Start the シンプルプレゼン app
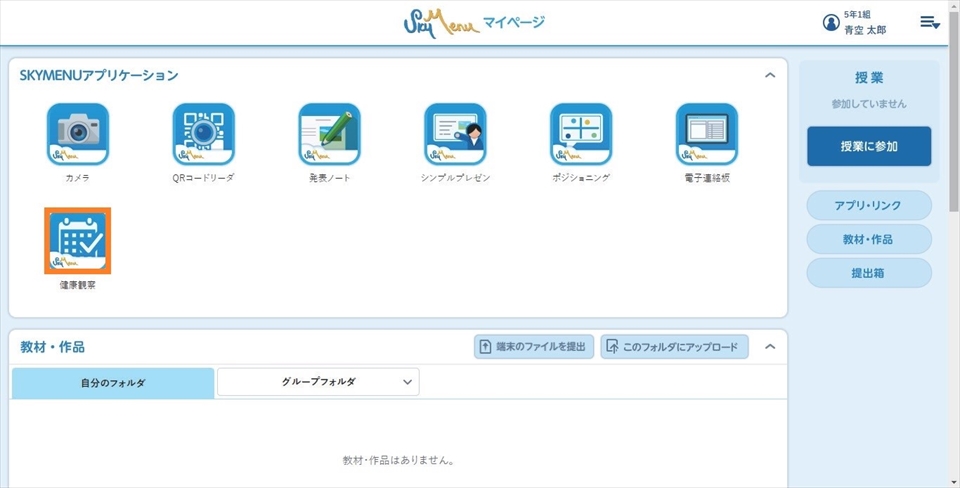Screen dimensions: 960x488 click(455, 134)
